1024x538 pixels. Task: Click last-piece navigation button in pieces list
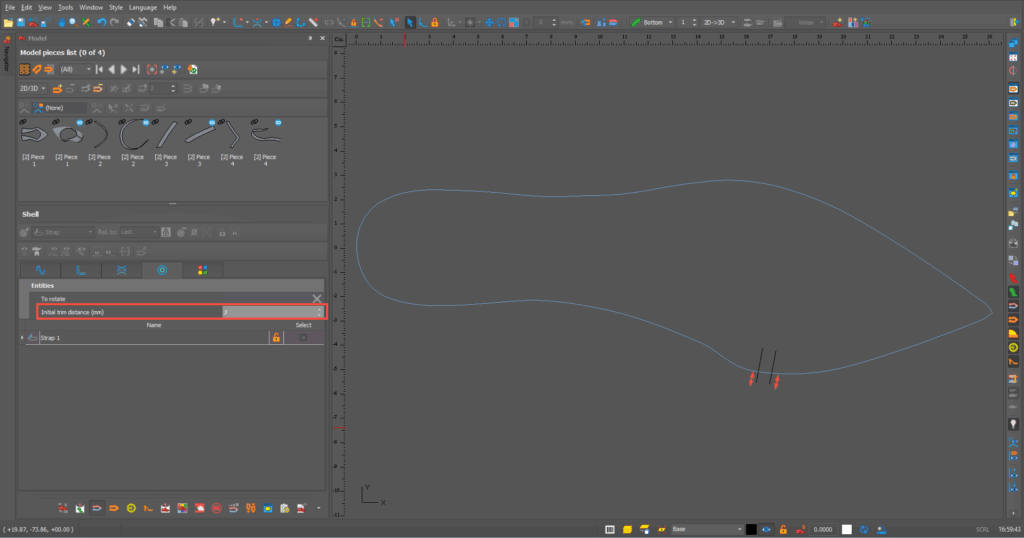coord(136,69)
